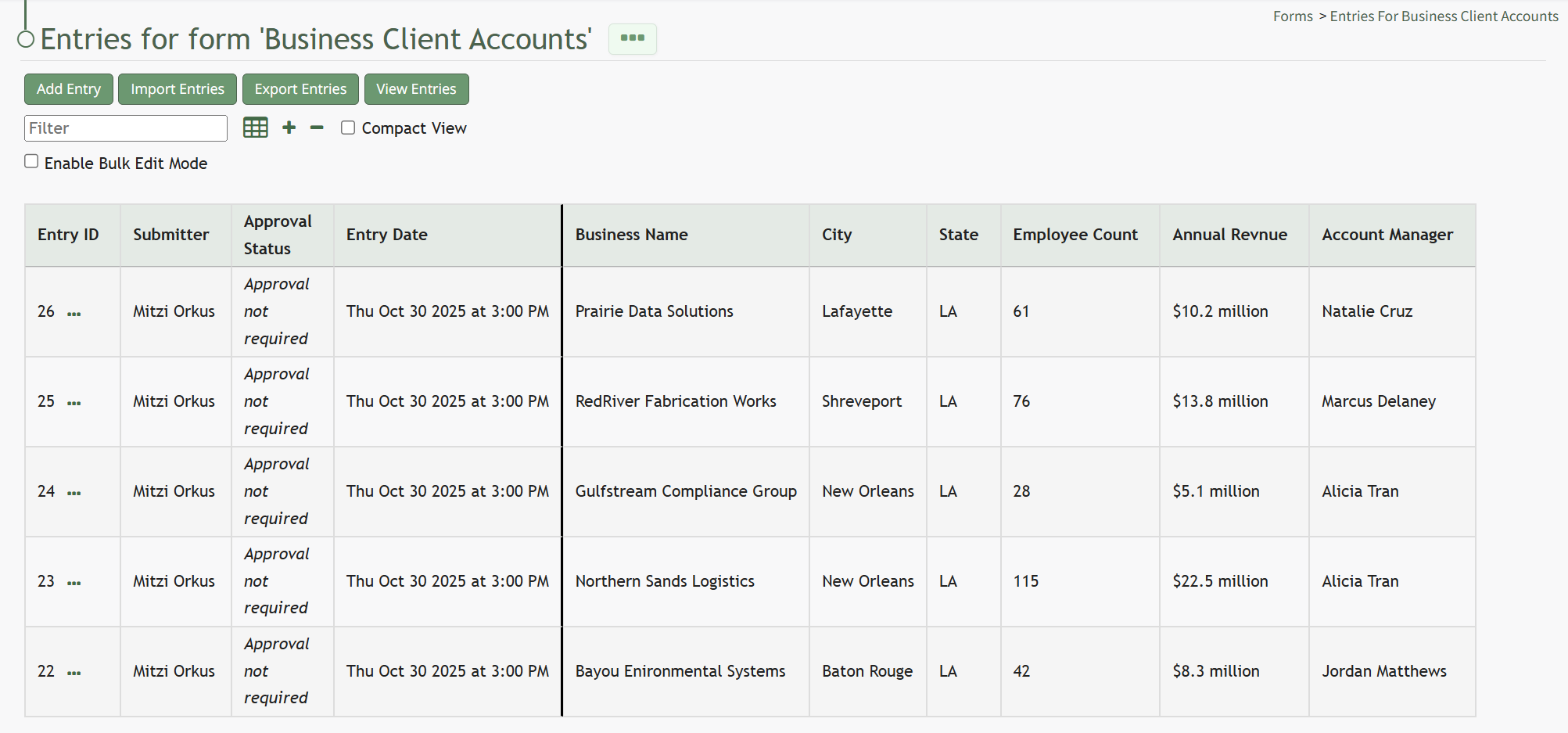Click the Lafayette city cell
The height and width of the screenshot is (733, 1568).
point(868,311)
